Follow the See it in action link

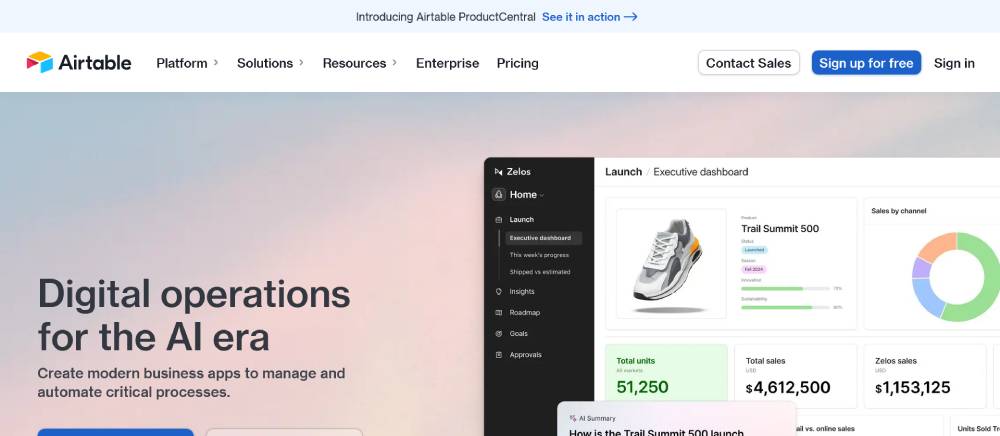point(589,17)
